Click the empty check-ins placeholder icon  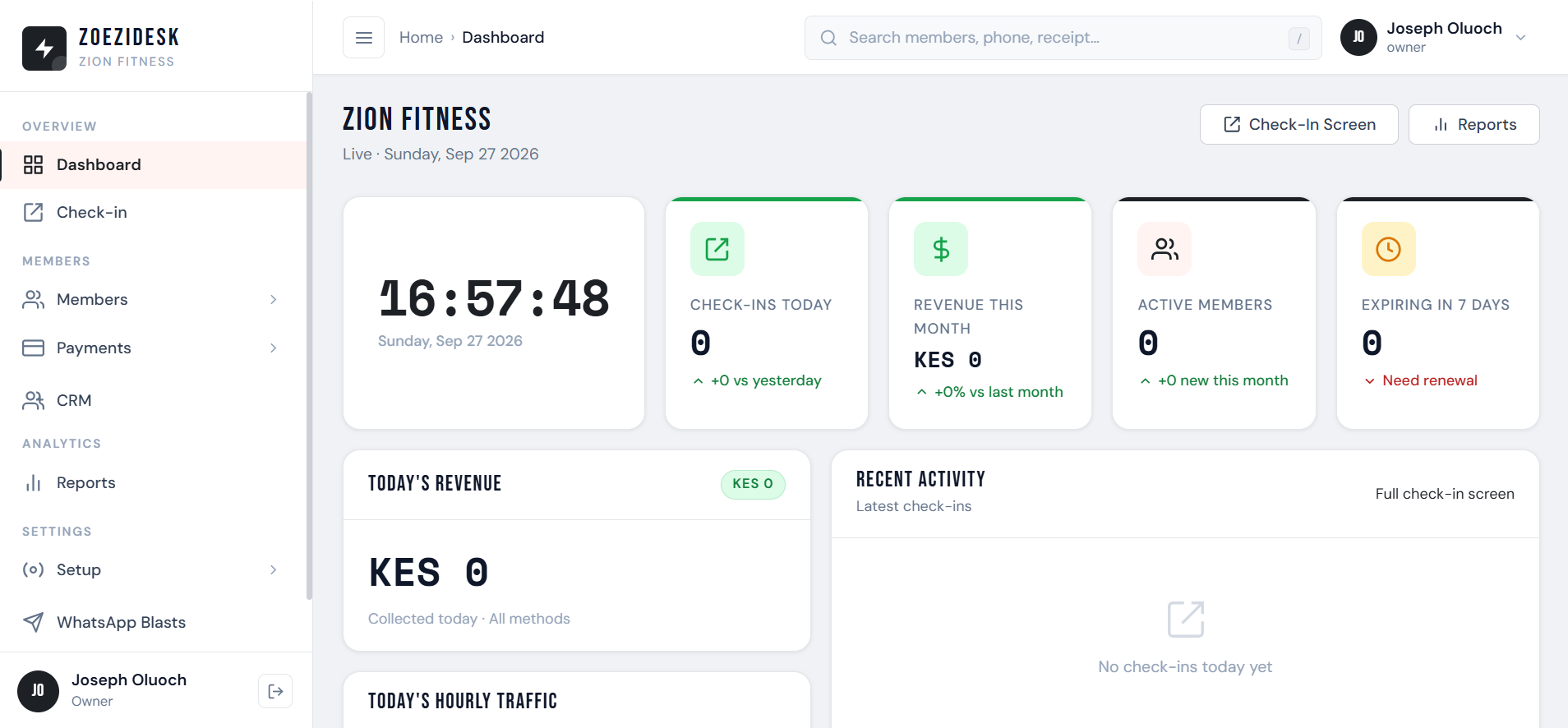pos(1186,620)
